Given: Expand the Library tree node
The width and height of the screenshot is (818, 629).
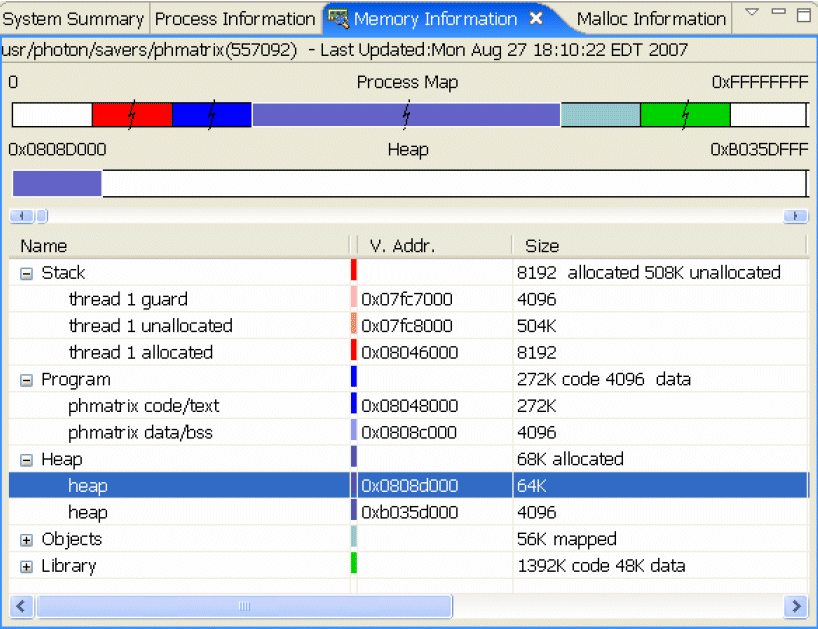Looking at the screenshot, I should (26, 565).
